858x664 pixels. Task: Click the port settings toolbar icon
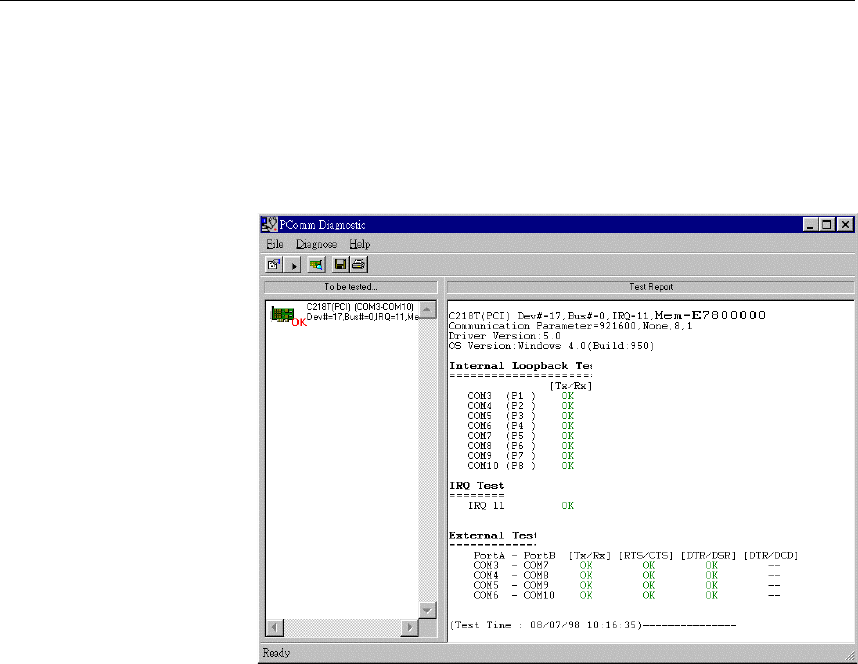click(274, 265)
